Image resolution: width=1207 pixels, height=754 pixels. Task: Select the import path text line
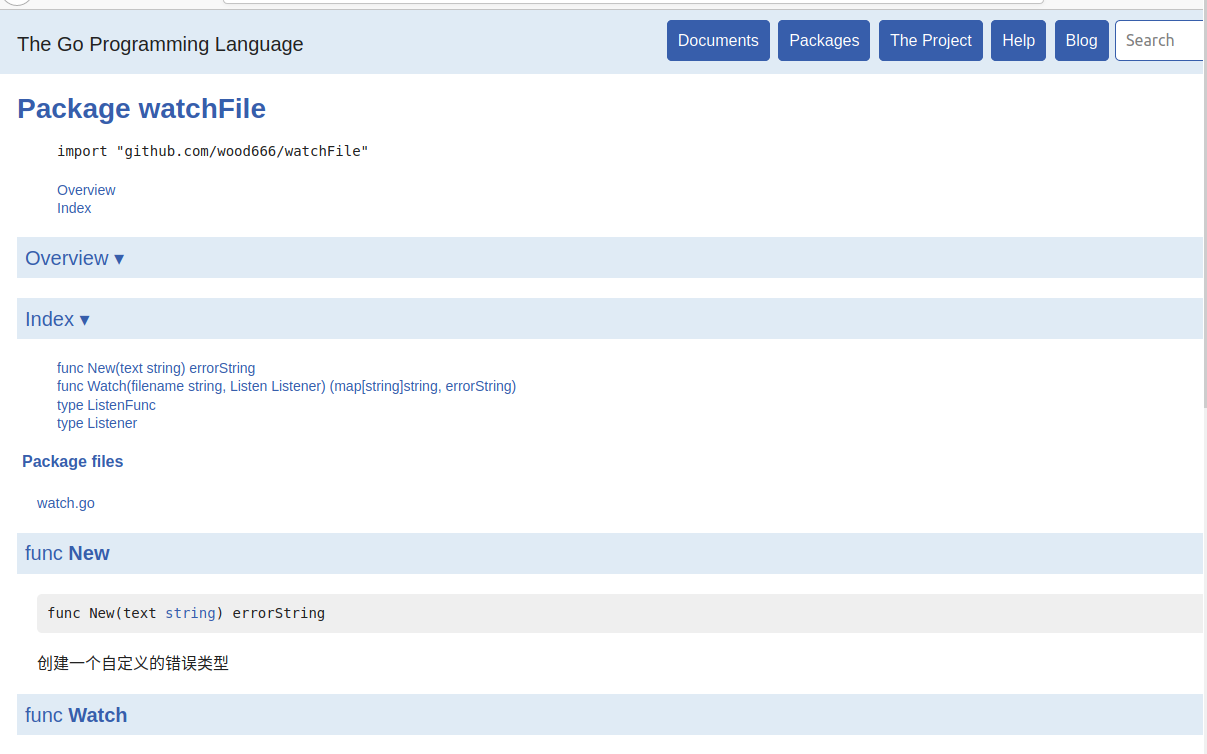coord(213,151)
